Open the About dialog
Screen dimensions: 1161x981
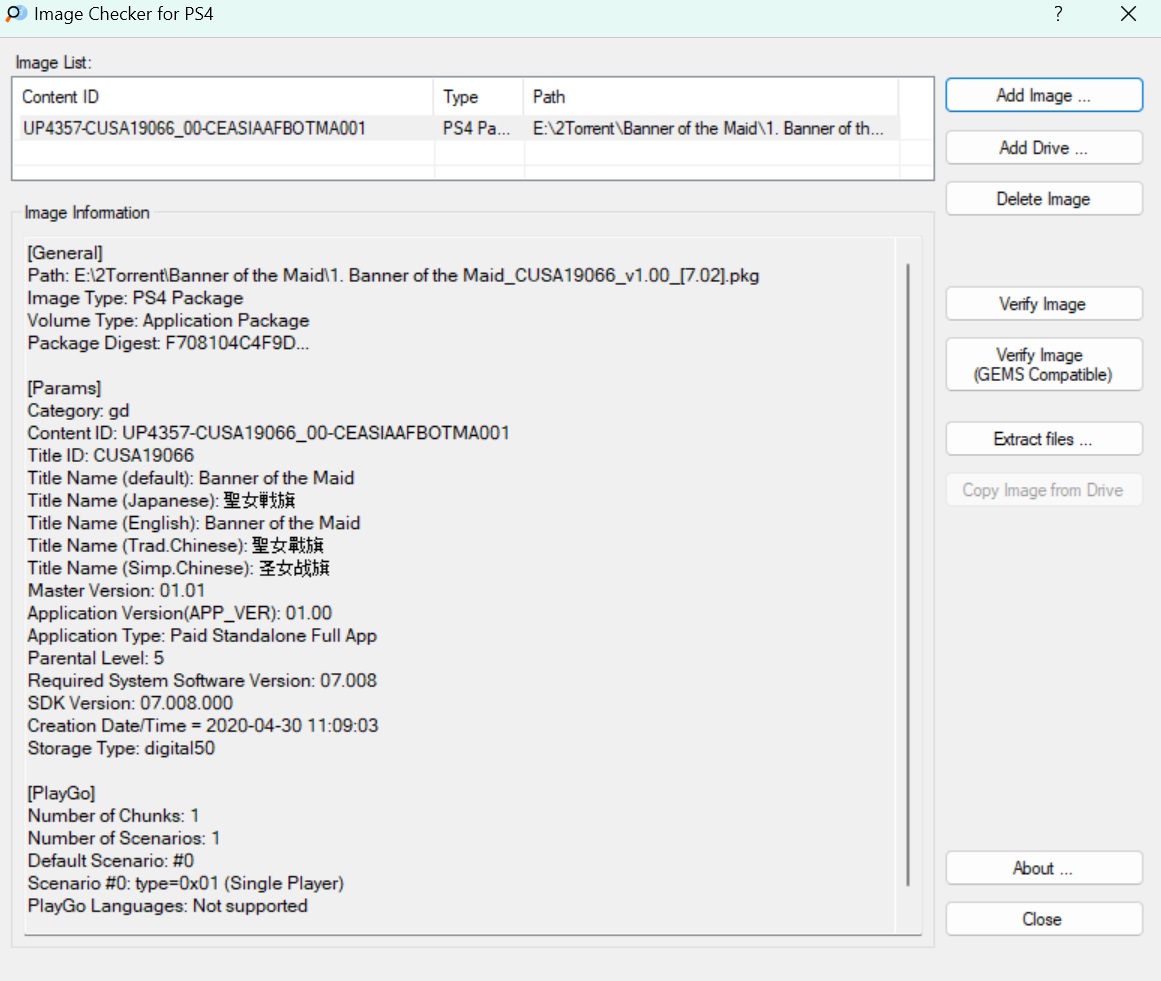pos(1043,868)
